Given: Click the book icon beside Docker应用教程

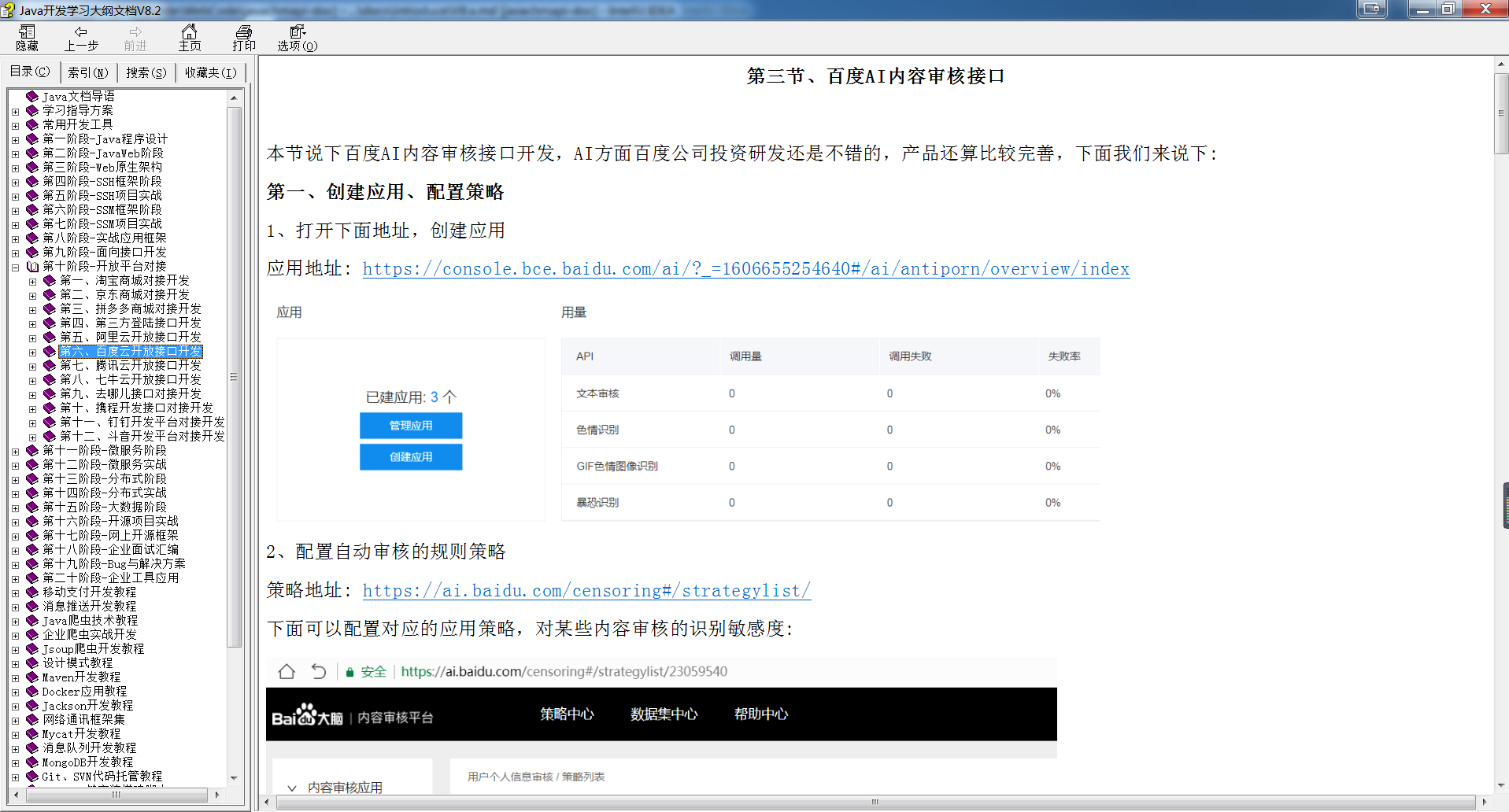Looking at the screenshot, I should coord(32,691).
